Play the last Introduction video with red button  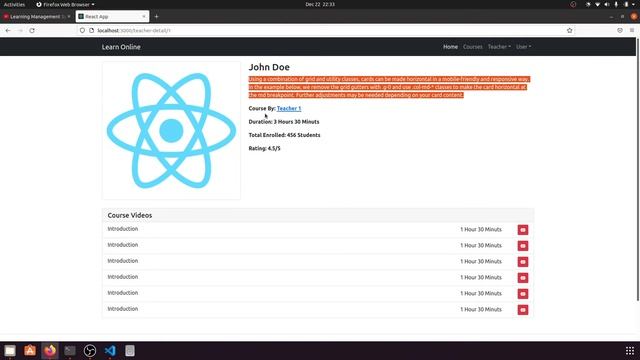coord(523,310)
